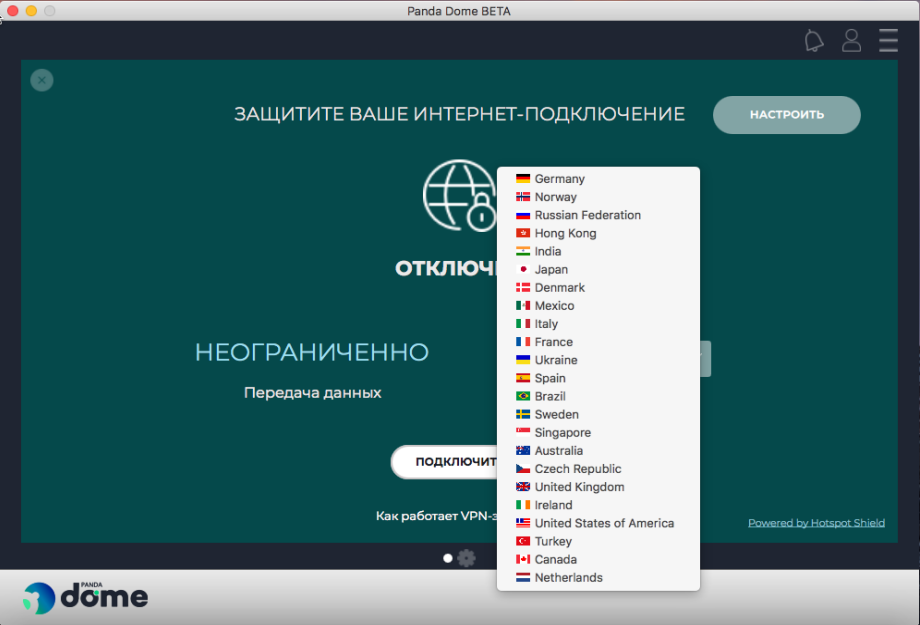Select Brazil server entry
Image resolution: width=920 pixels, height=625 pixels.
598,396
